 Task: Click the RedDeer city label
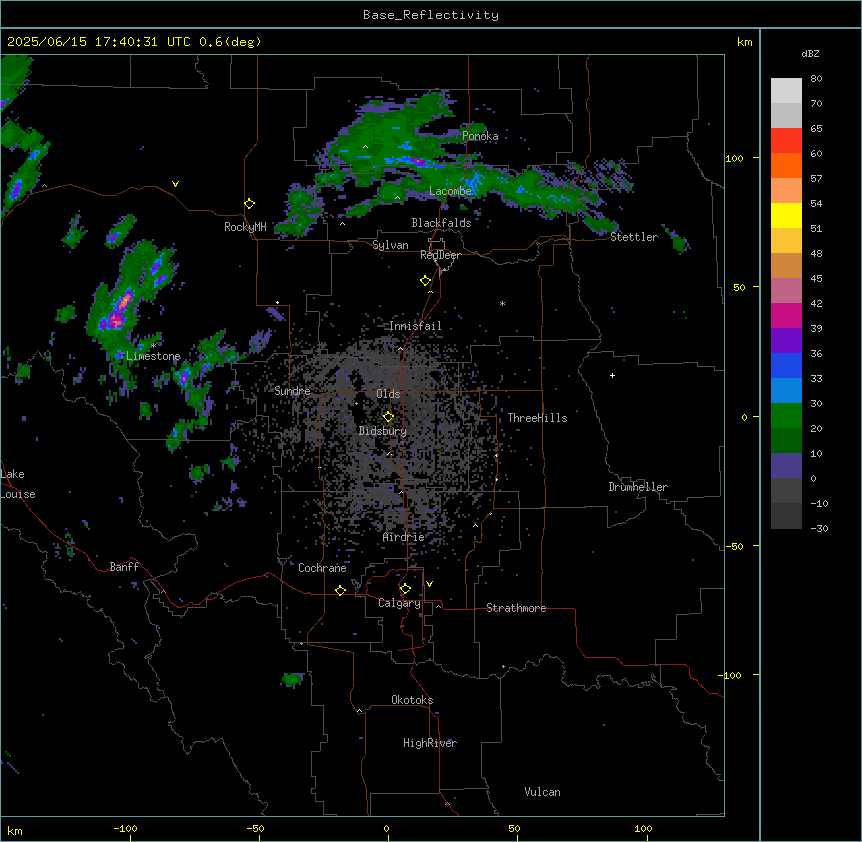[440, 255]
